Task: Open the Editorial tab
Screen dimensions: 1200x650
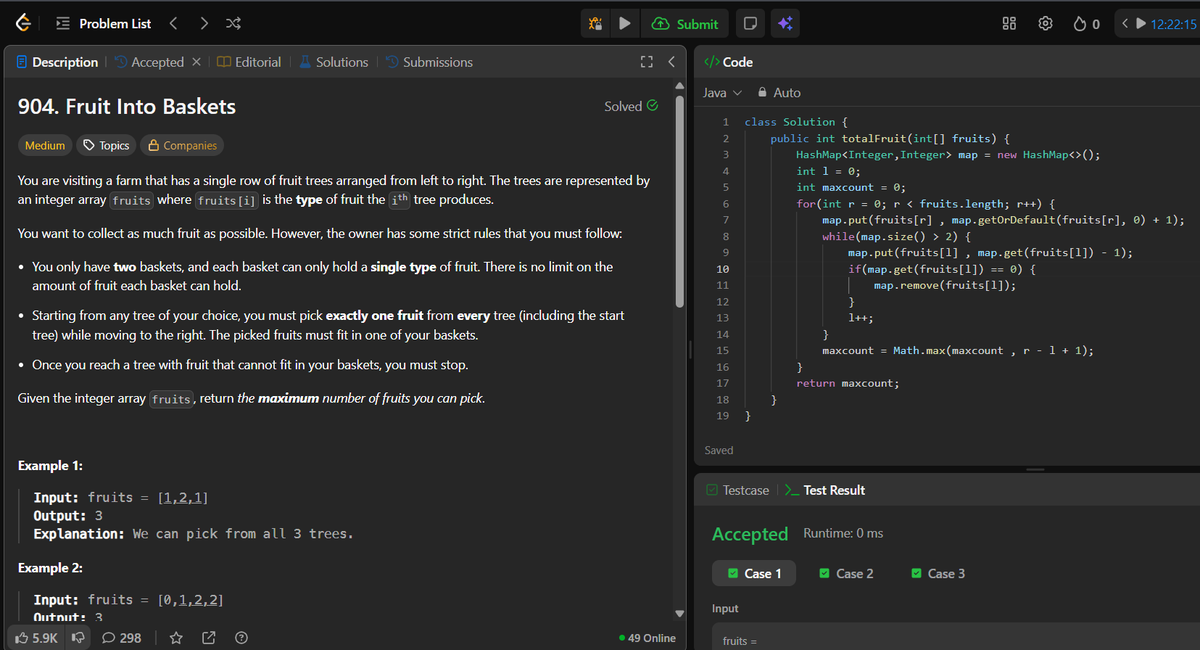Action: 249,62
